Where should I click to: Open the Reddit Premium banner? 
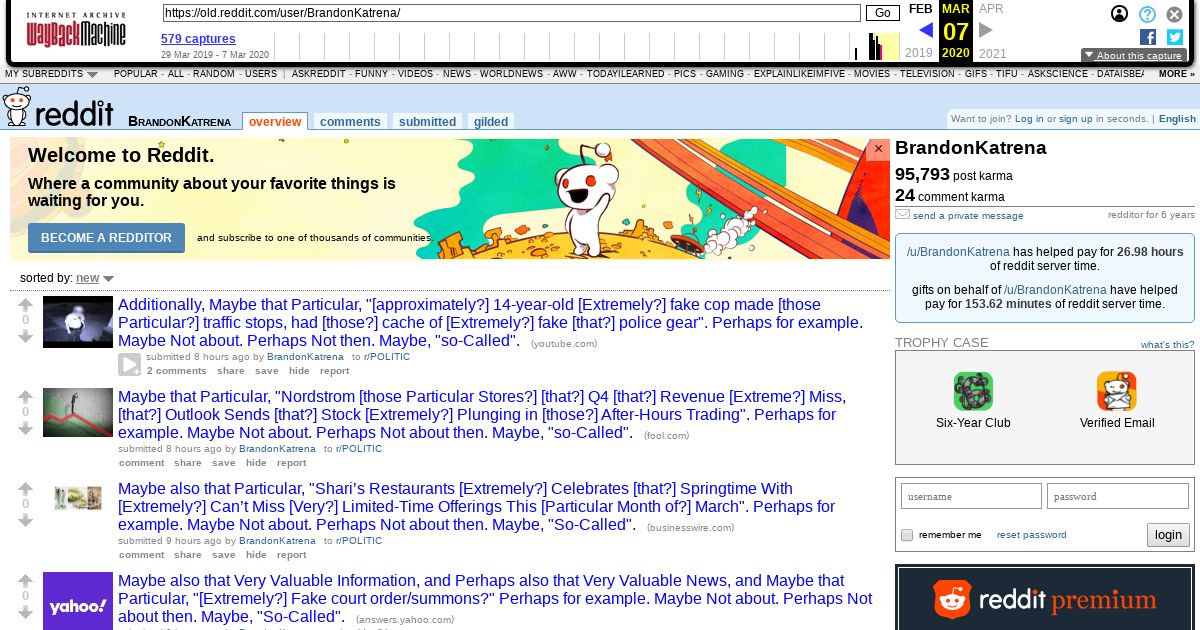(x=1045, y=598)
